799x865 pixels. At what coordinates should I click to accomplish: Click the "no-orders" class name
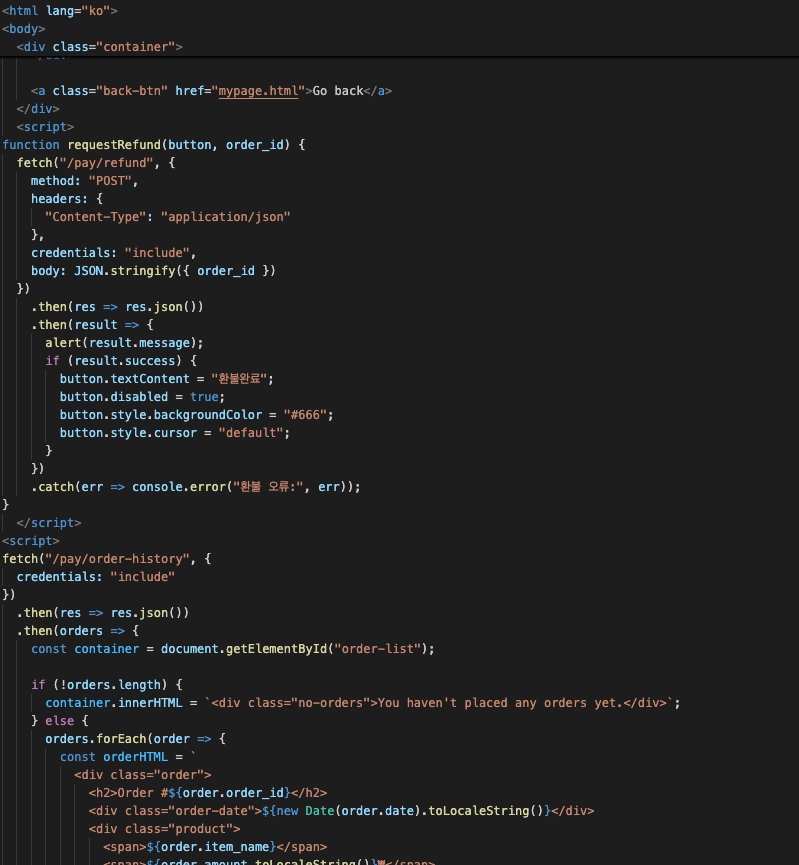[x=327, y=703]
